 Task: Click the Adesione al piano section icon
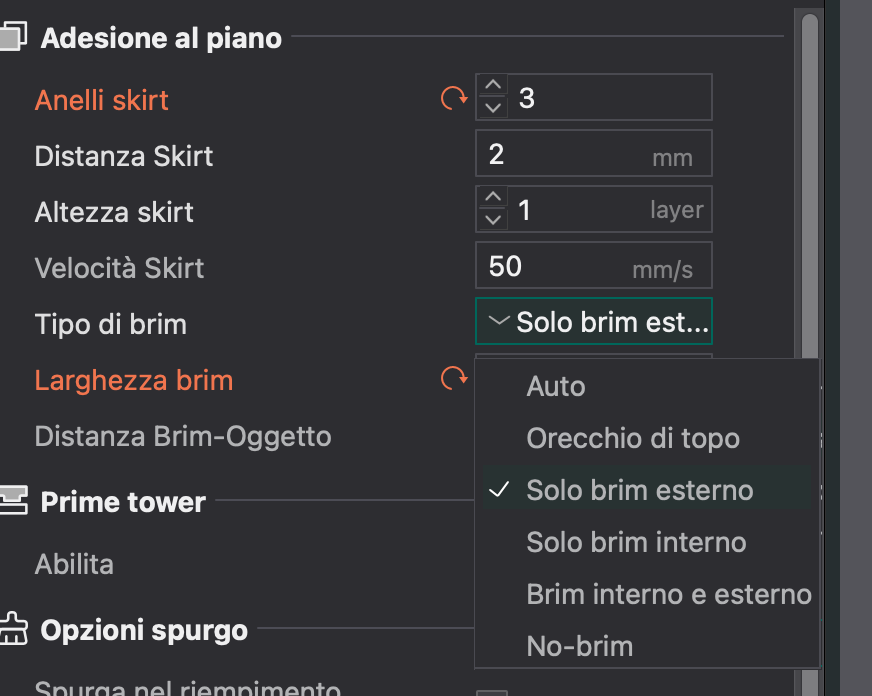click(12, 38)
